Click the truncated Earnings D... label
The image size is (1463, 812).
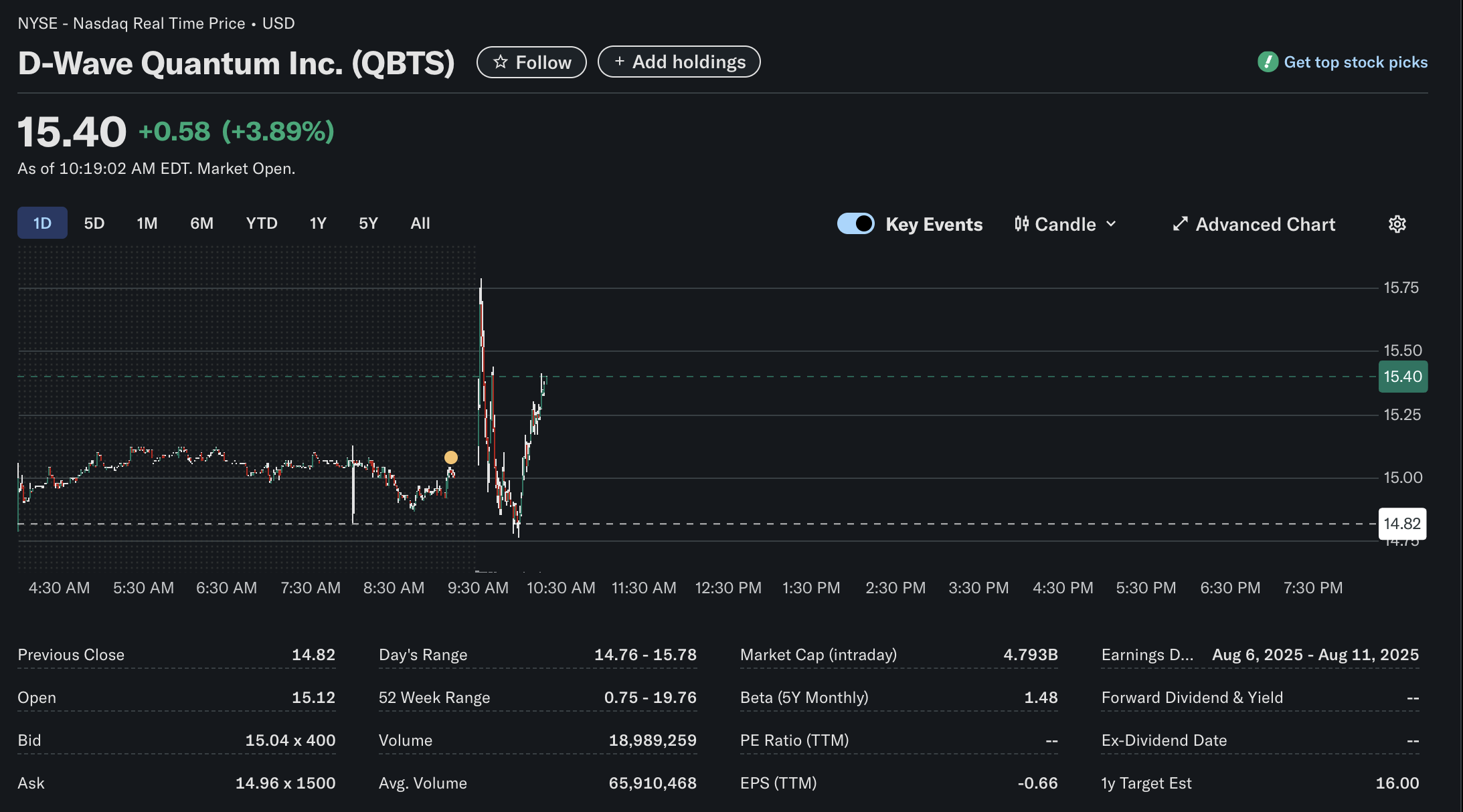pos(1147,655)
